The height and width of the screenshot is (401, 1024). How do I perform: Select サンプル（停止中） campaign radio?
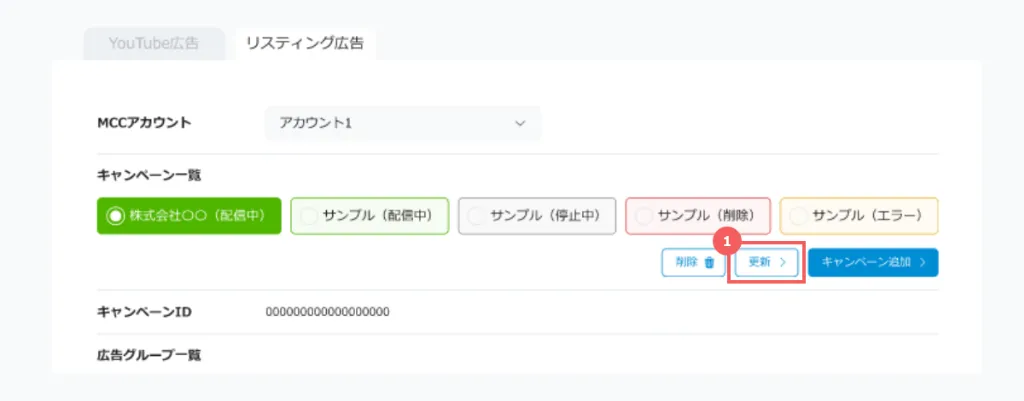(x=537, y=216)
